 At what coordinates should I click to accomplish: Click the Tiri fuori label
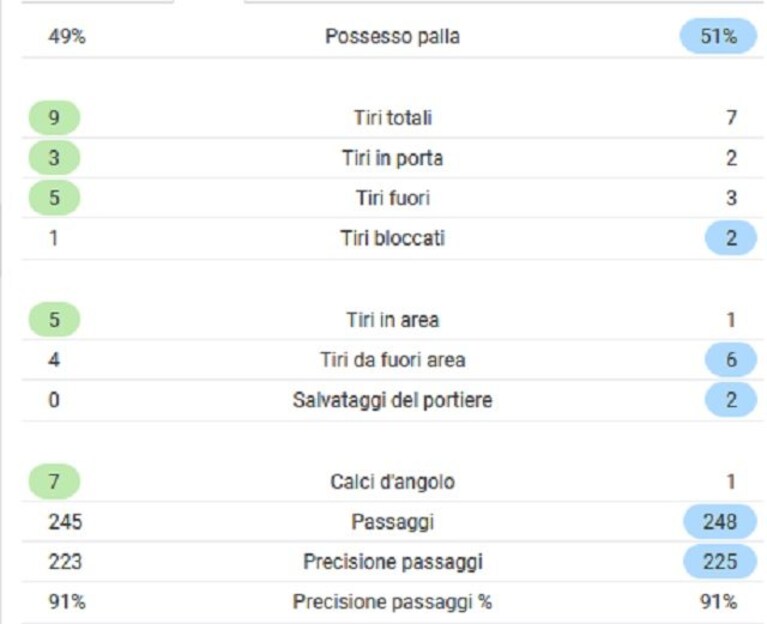coord(393,198)
